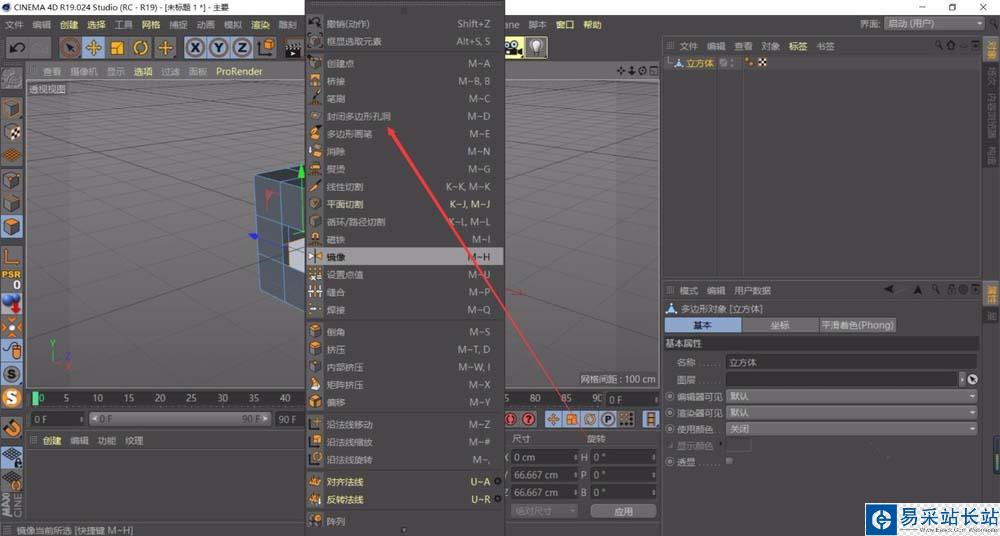The width and height of the screenshot is (1000, 536).
Task: Toggle the Z axis lock
Action: click(242, 47)
